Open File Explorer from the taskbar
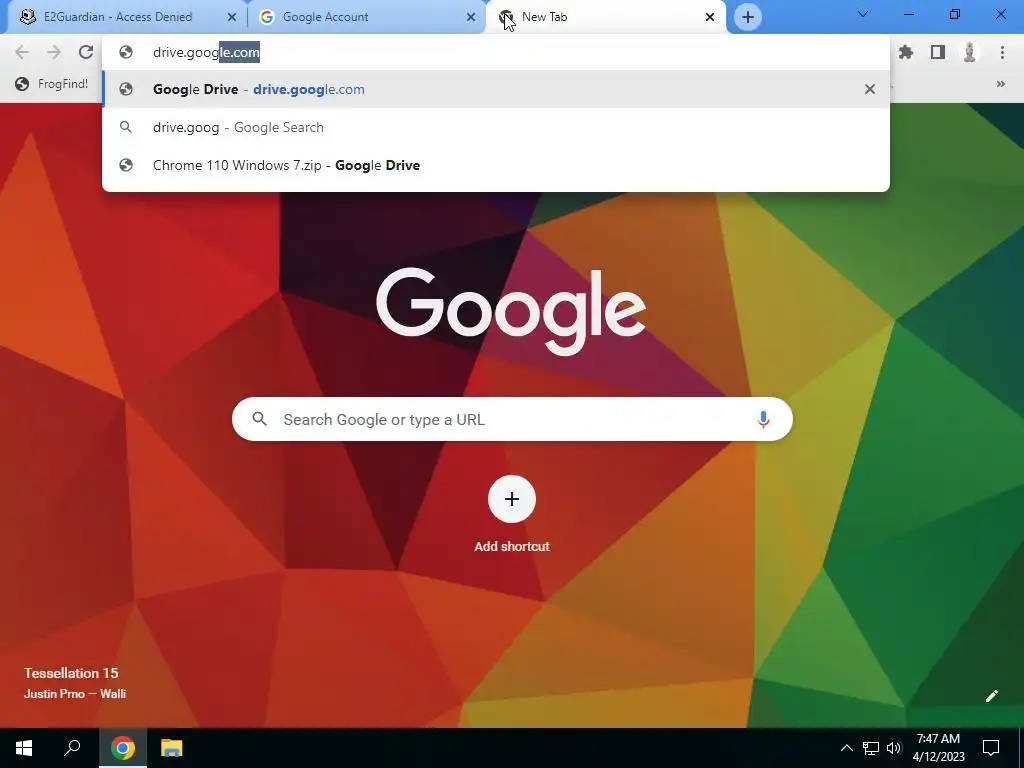This screenshot has height=768, width=1024. pos(172,748)
